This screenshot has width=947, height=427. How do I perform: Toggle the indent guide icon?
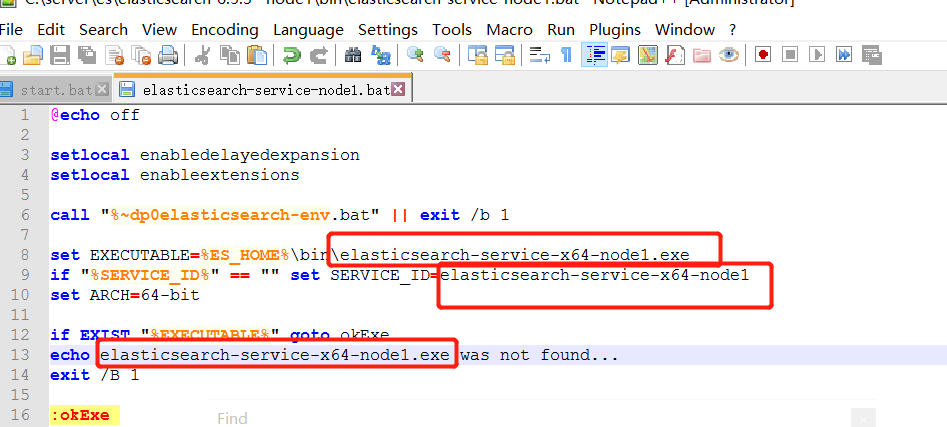594,56
